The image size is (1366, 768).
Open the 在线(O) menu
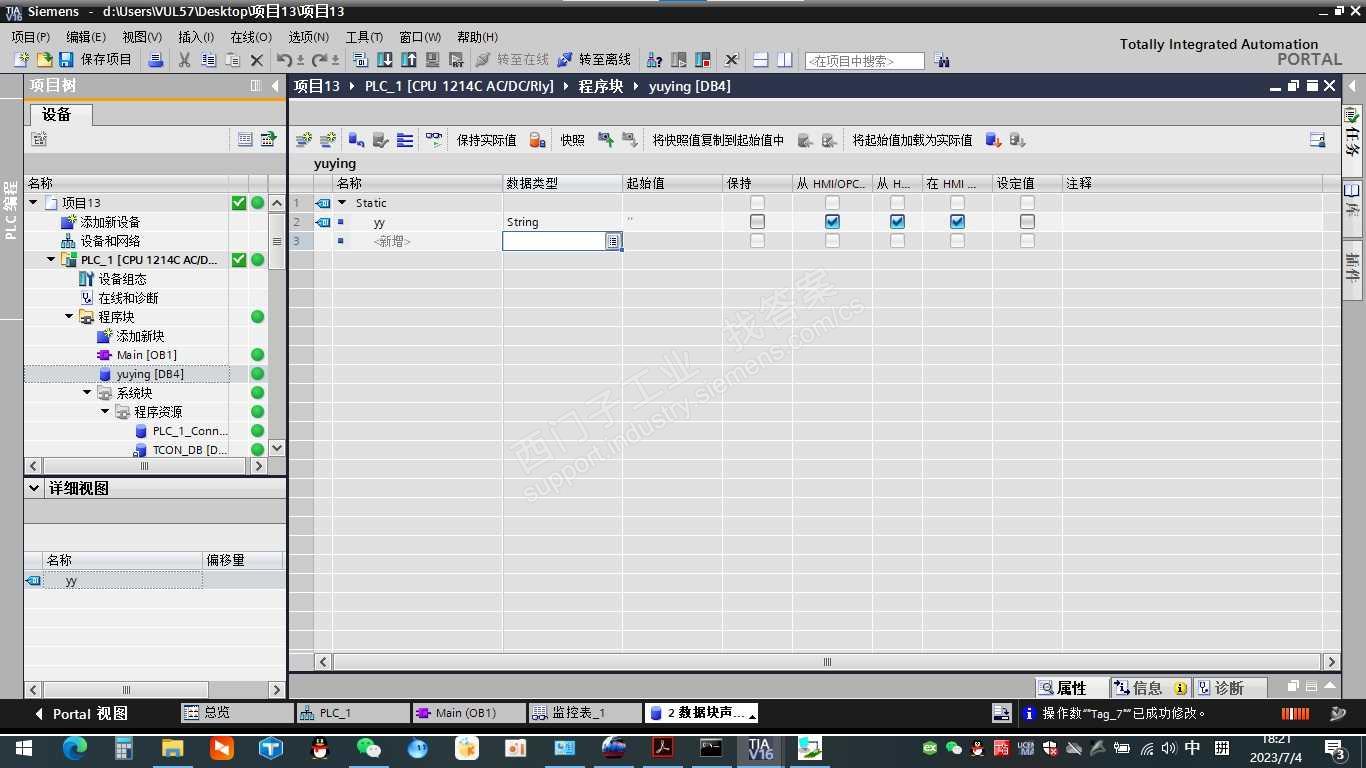tap(251, 37)
